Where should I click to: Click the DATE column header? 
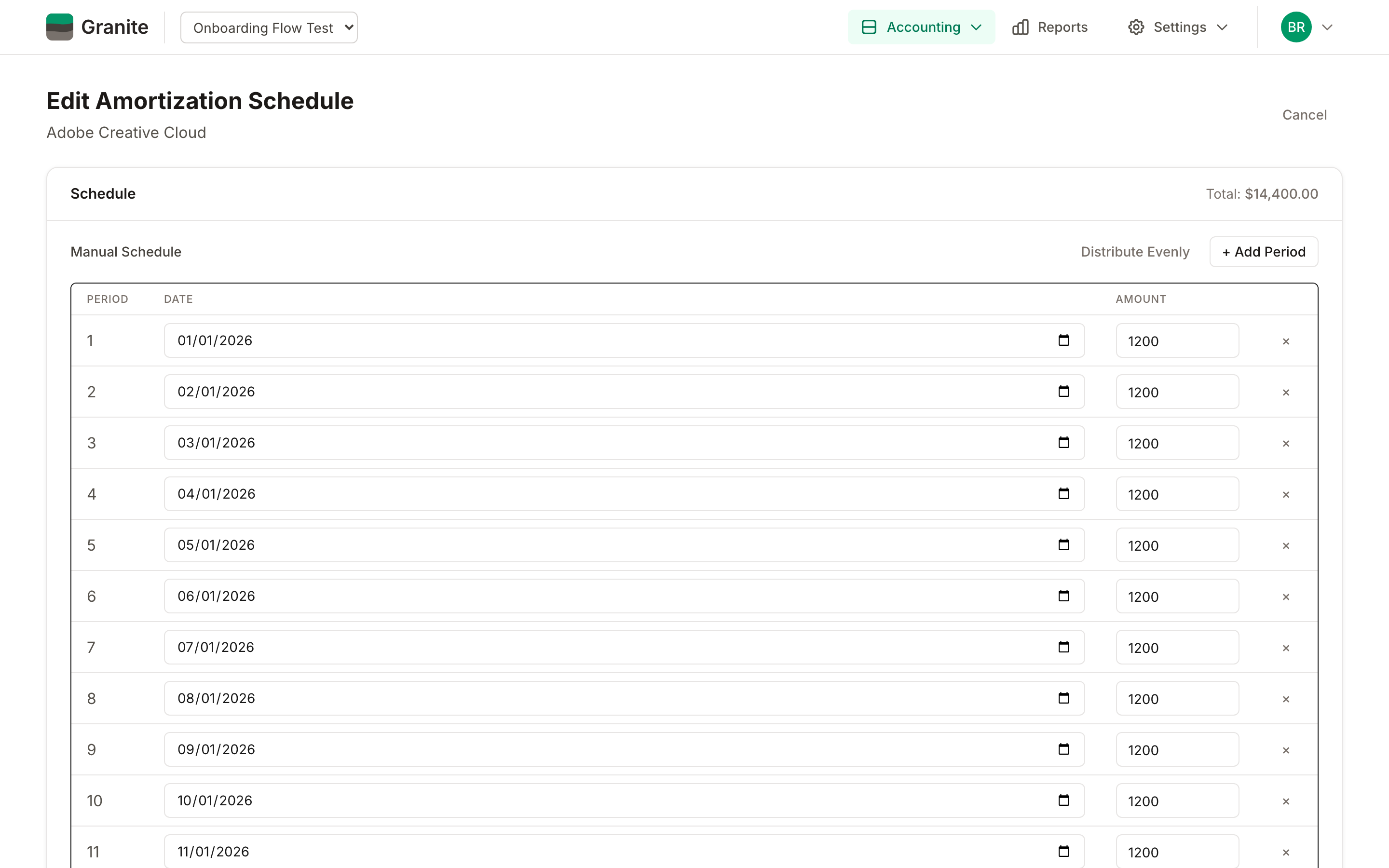pyautogui.click(x=178, y=299)
